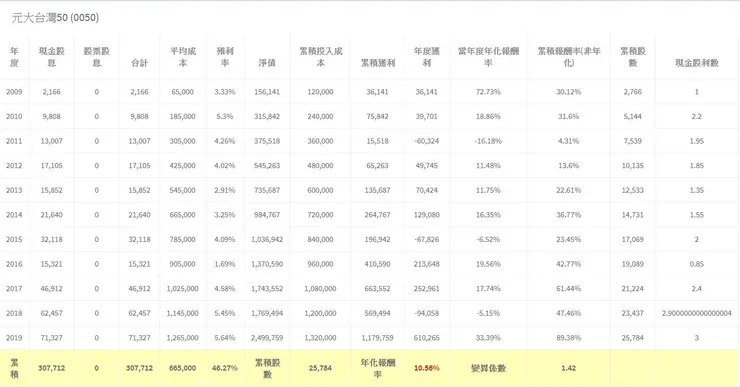
Task: Click the 平均成本 column header
Action: [x=183, y=57]
